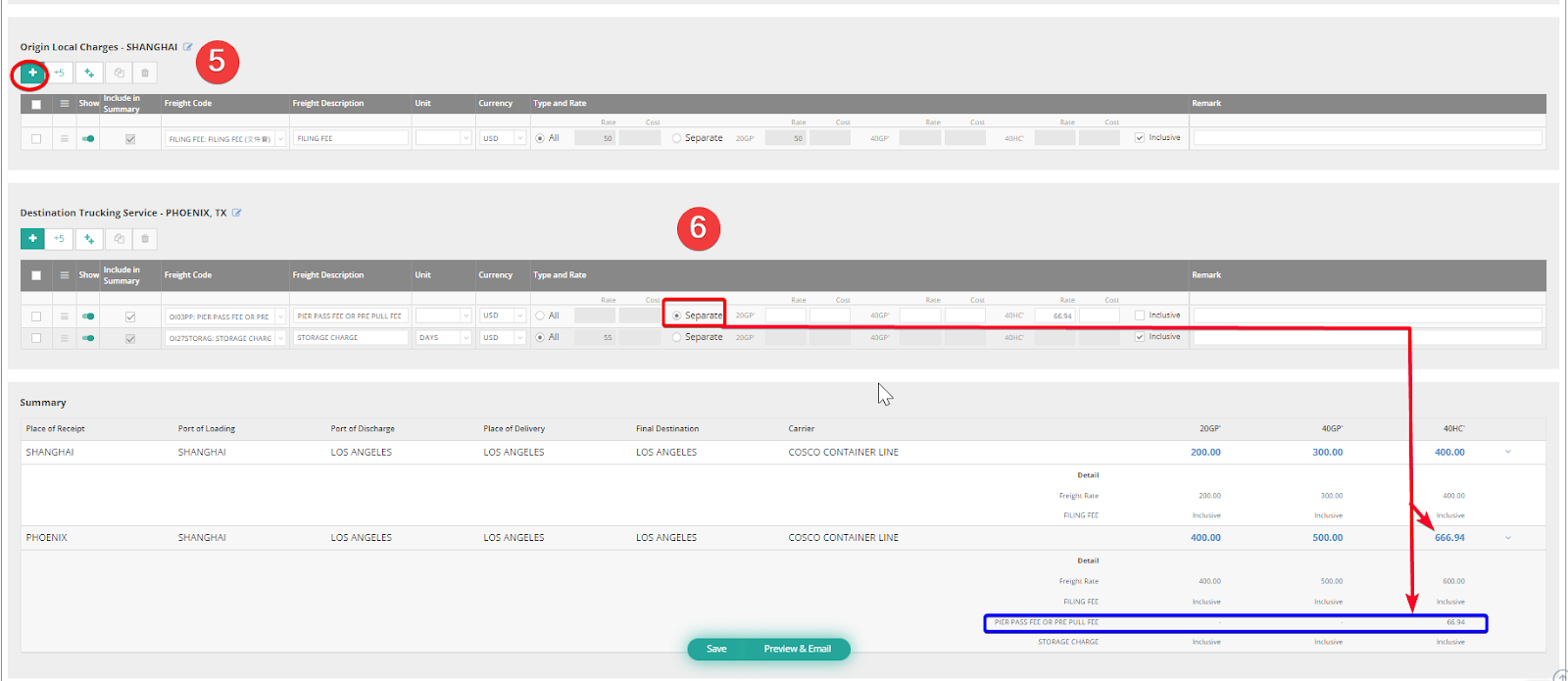Collapse the PHOENIX summary row chevron
Viewport: 1568px width, 681px height.
coord(1507,538)
